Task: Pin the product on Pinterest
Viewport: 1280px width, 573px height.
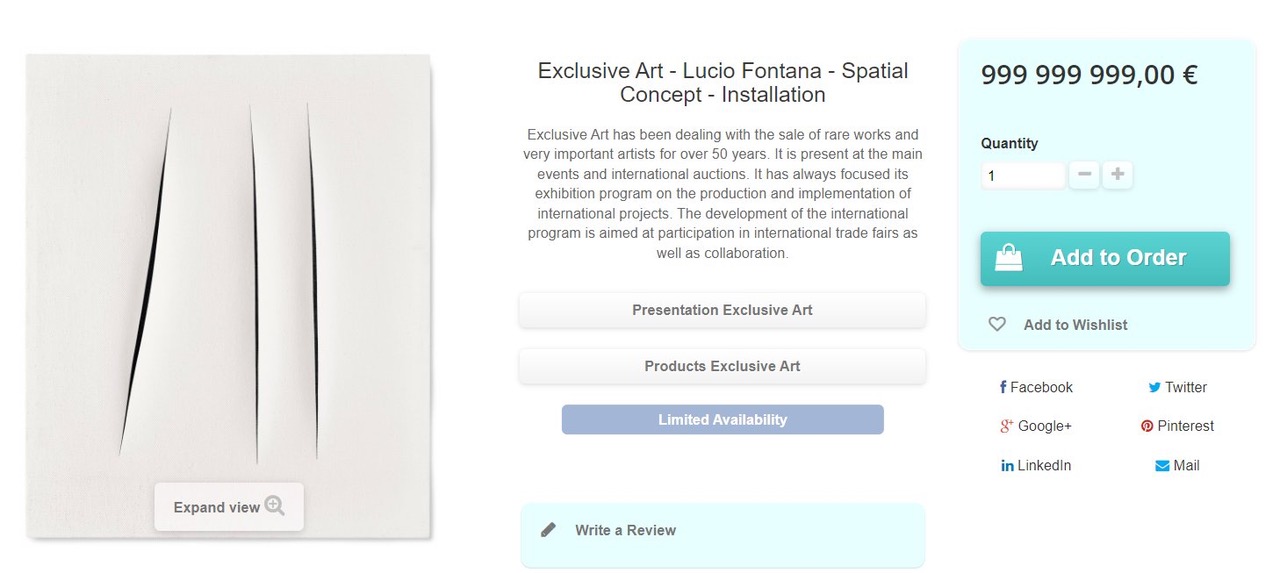Action: [x=1177, y=426]
